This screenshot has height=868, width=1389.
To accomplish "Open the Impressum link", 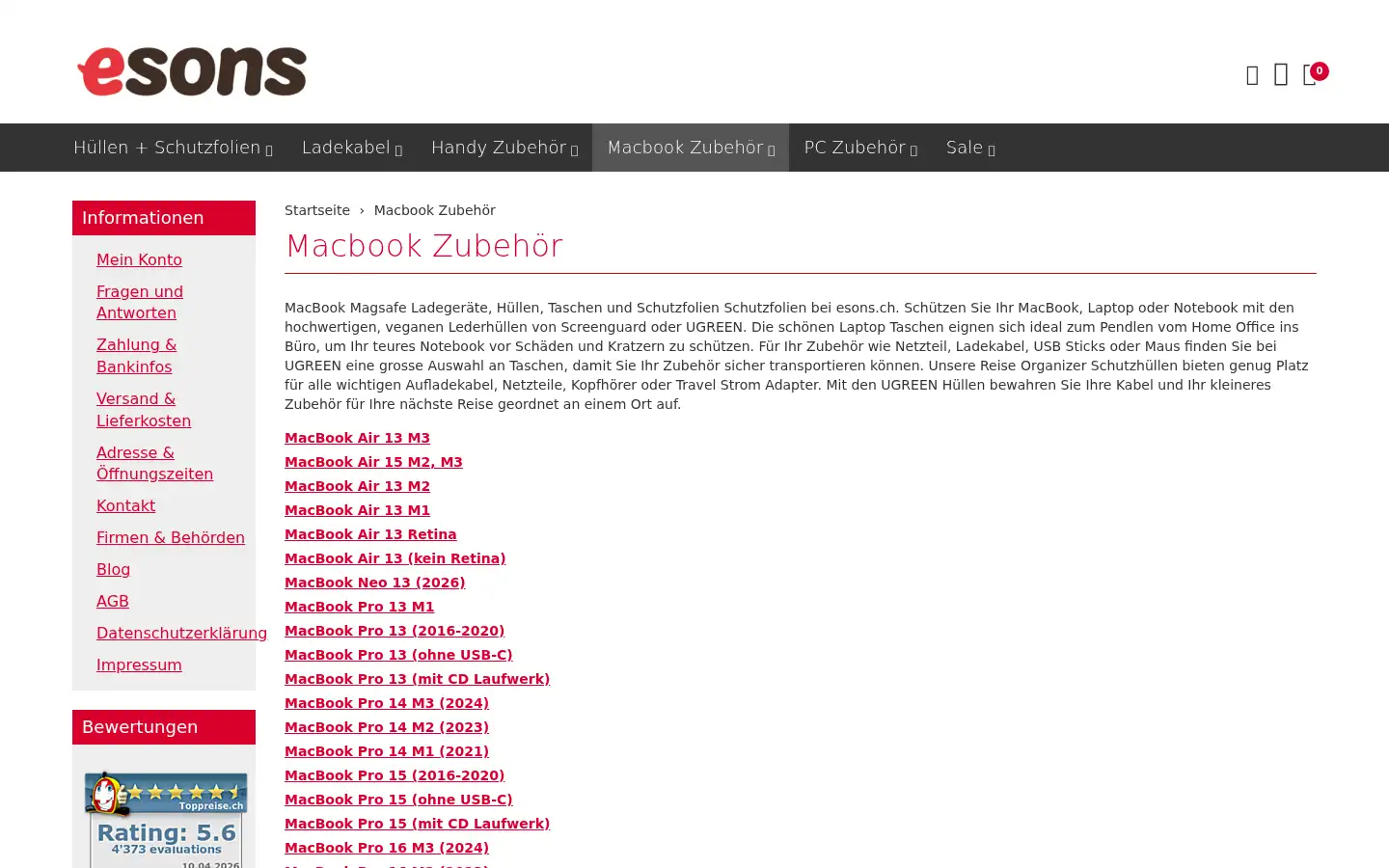I will pyautogui.click(x=139, y=665).
